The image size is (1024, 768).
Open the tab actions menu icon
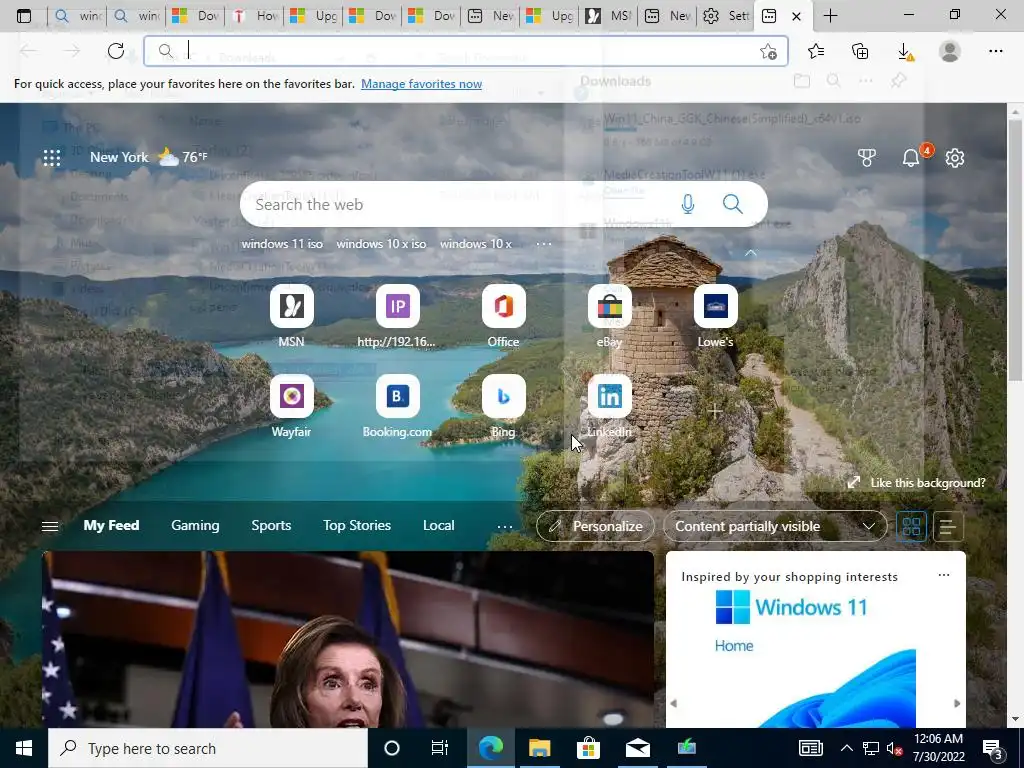[24, 16]
